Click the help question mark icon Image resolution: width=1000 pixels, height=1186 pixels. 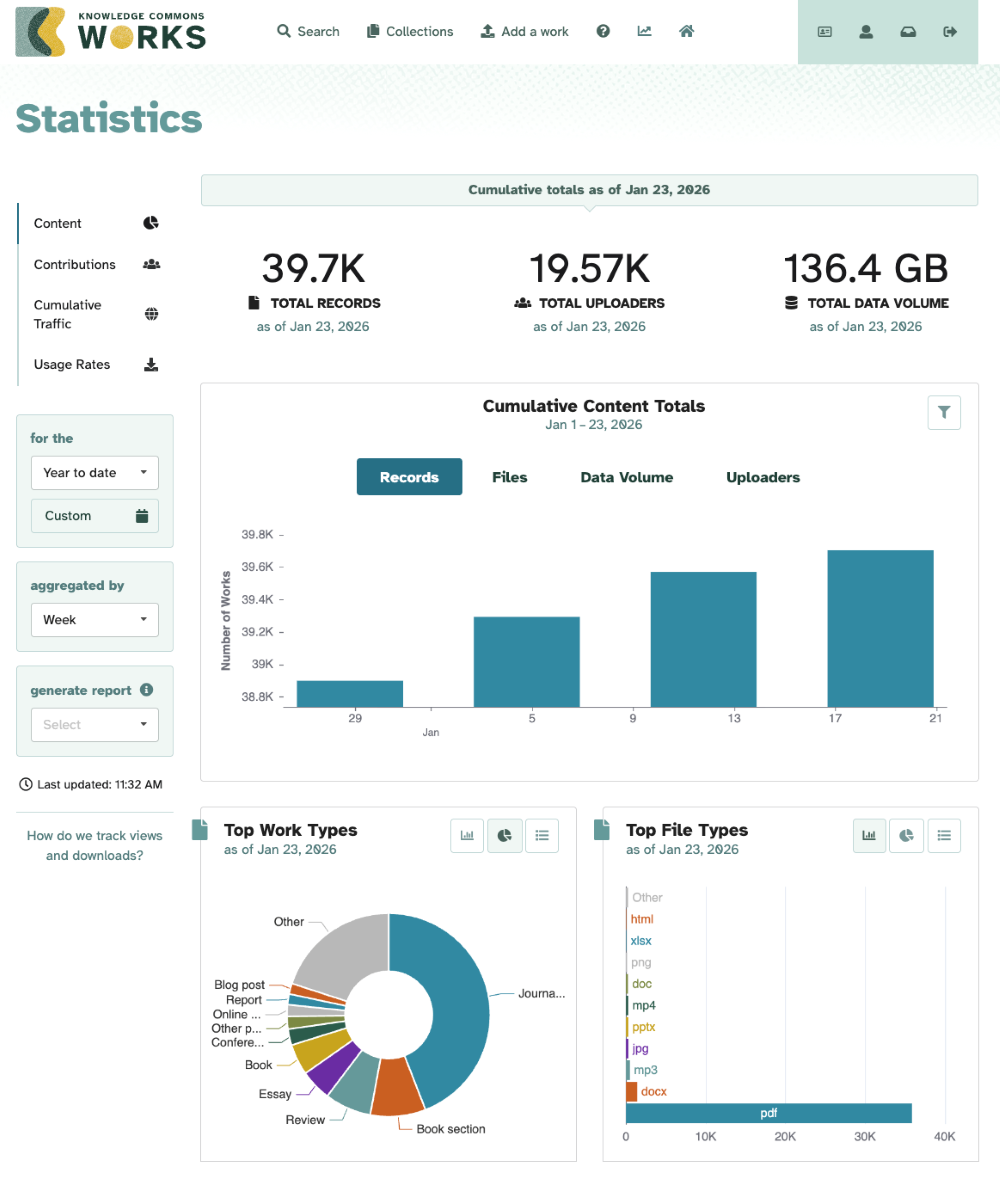603,31
